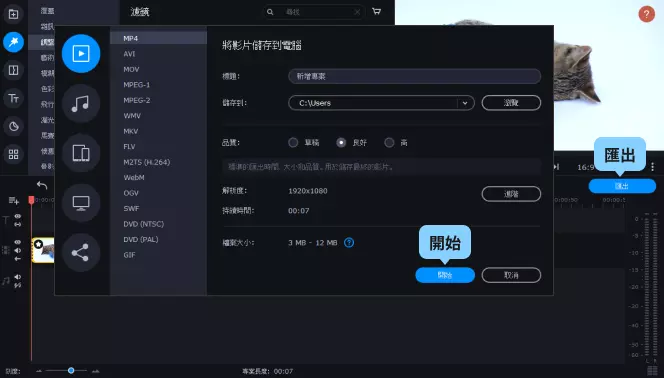Choose WMV format

(158, 116)
